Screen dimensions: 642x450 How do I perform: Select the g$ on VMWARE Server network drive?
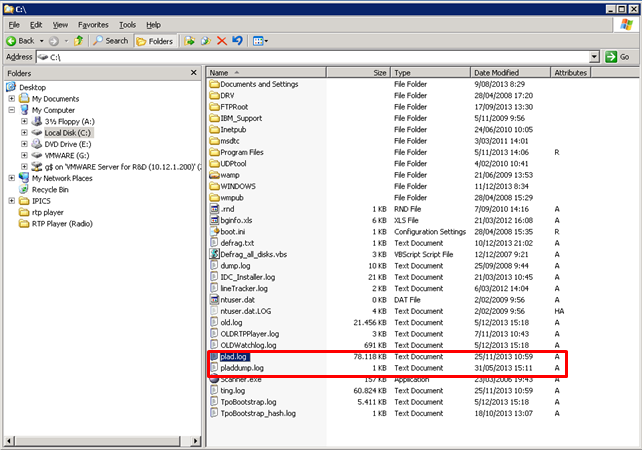[123, 167]
